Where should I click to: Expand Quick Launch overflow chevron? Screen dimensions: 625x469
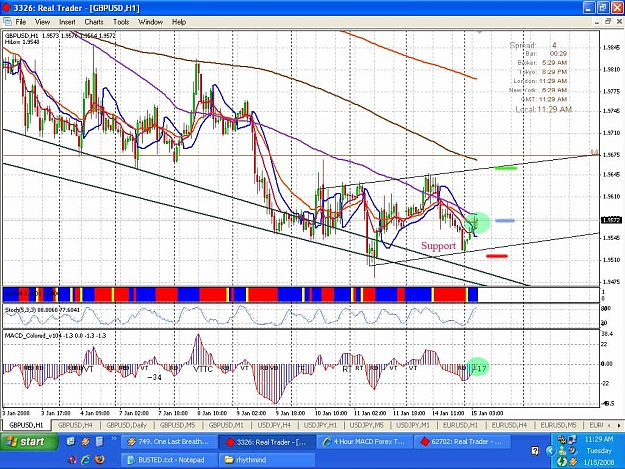[x=114, y=438]
